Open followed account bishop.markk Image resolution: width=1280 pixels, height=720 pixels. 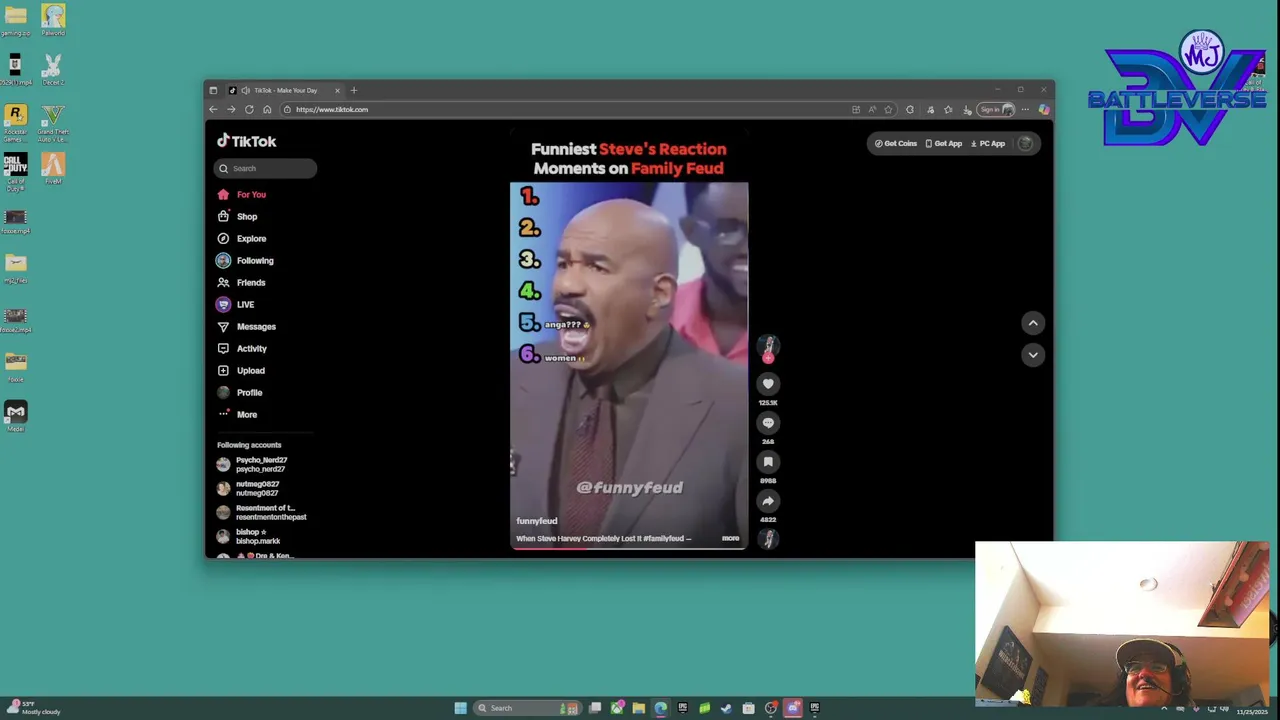point(249,537)
